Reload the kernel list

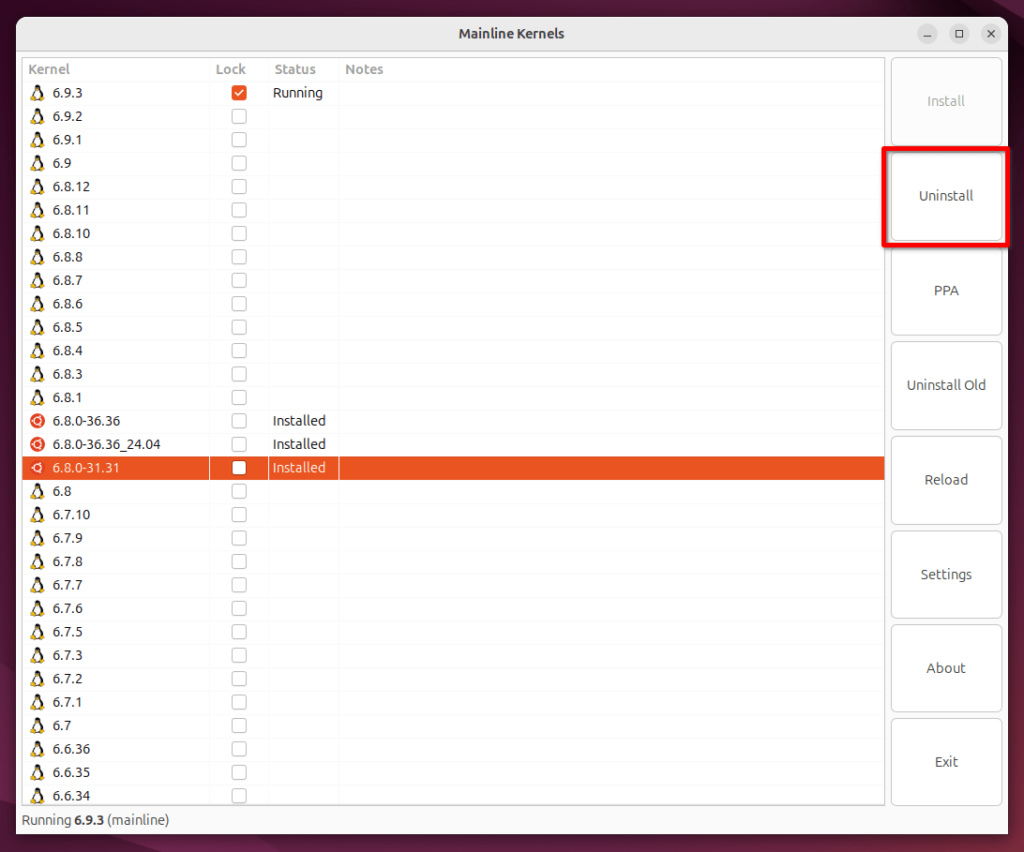point(946,480)
